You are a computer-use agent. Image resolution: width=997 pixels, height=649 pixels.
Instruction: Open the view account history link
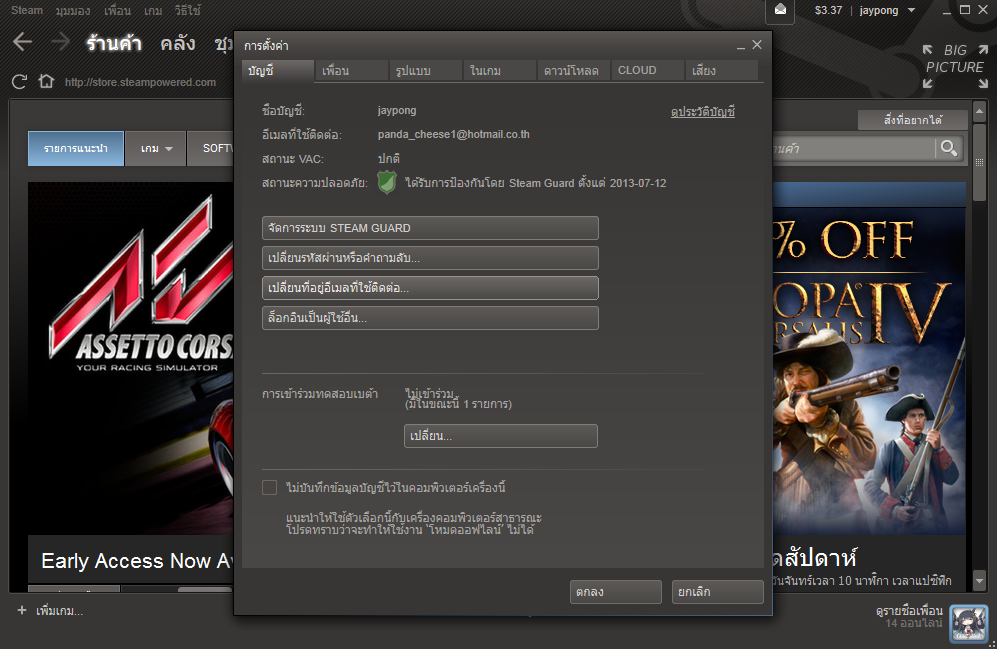[703, 112]
